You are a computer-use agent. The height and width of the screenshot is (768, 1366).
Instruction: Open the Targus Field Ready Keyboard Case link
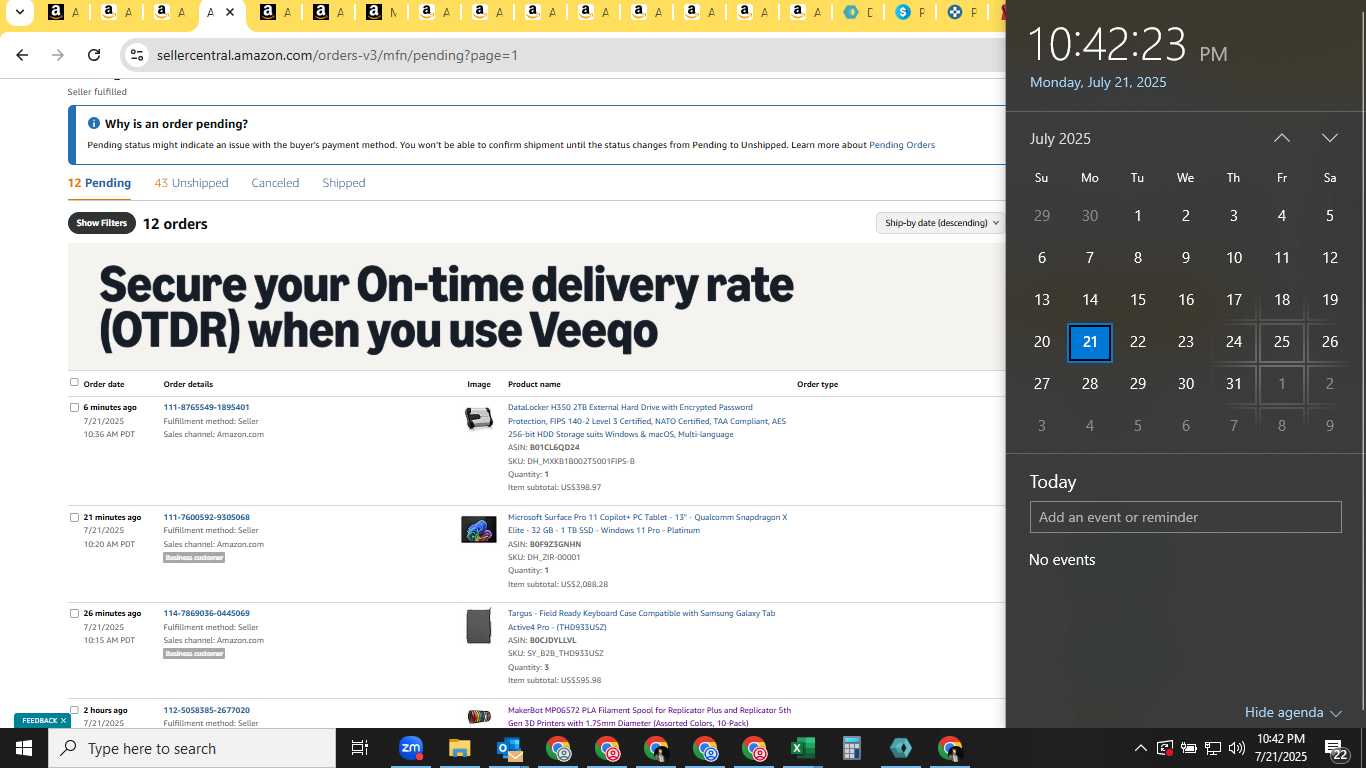tap(641, 620)
